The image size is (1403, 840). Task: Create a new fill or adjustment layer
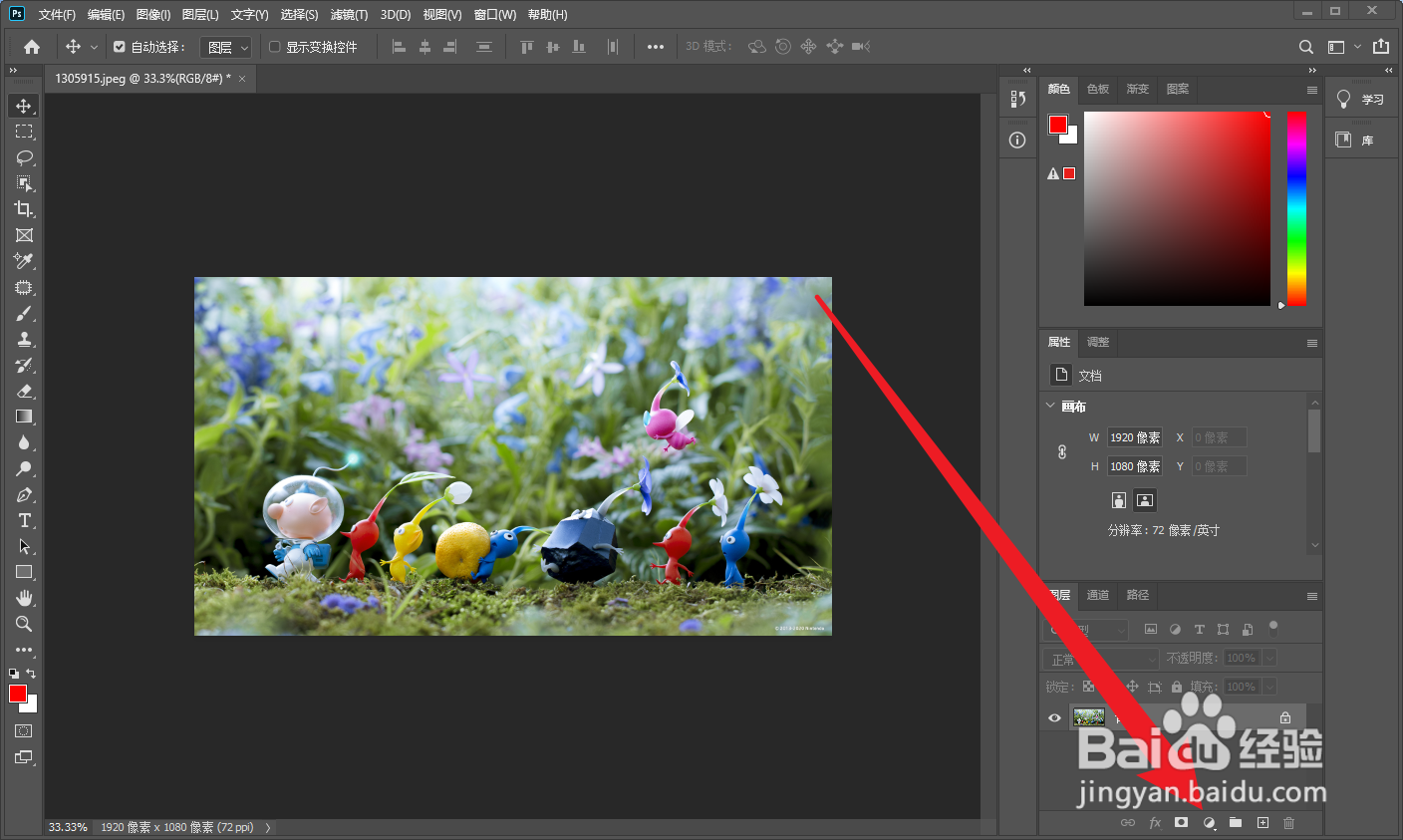(x=1209, y=822)
